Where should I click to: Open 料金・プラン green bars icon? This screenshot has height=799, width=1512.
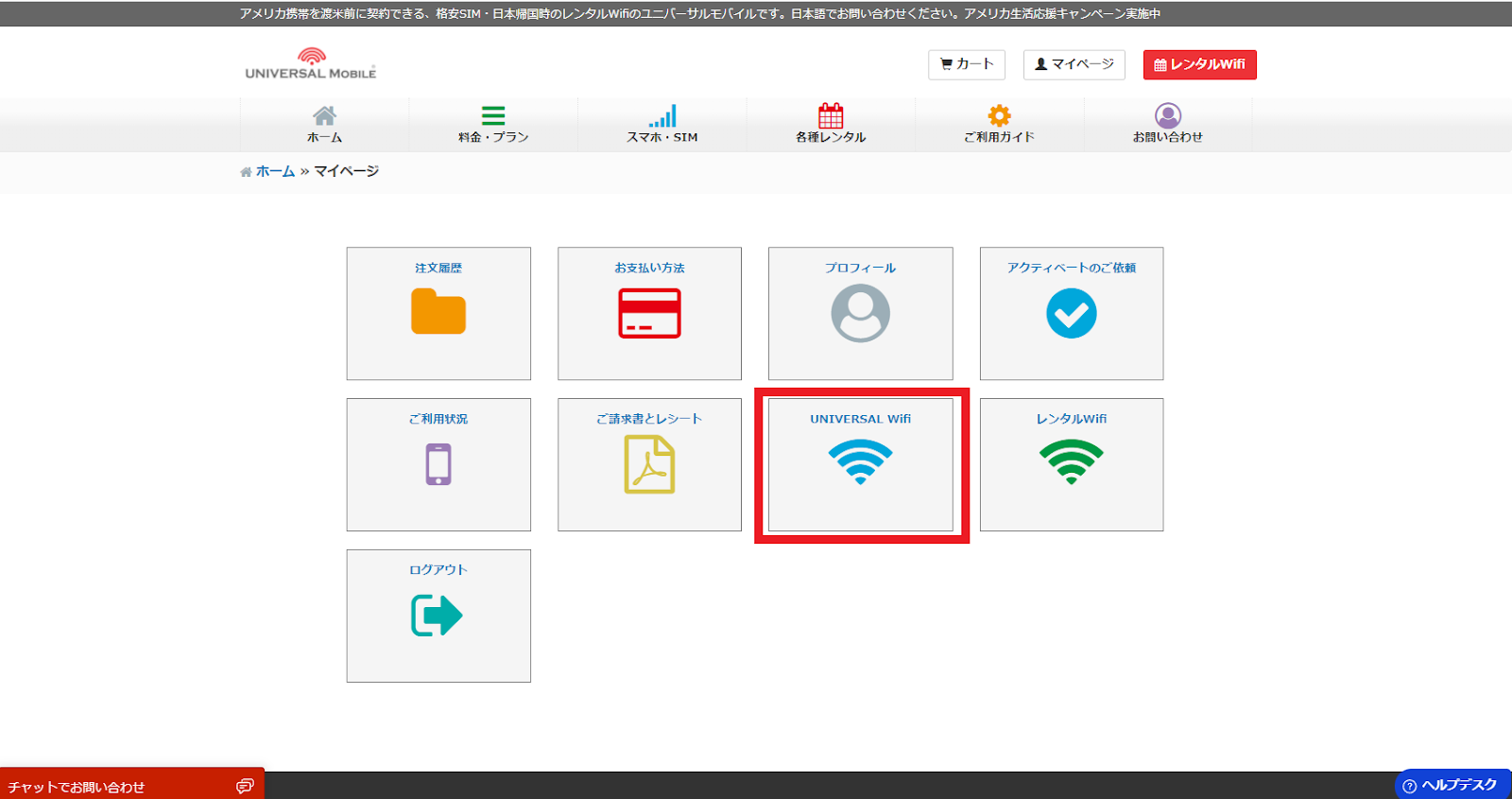pyautogui.click(x=493, y=115)
